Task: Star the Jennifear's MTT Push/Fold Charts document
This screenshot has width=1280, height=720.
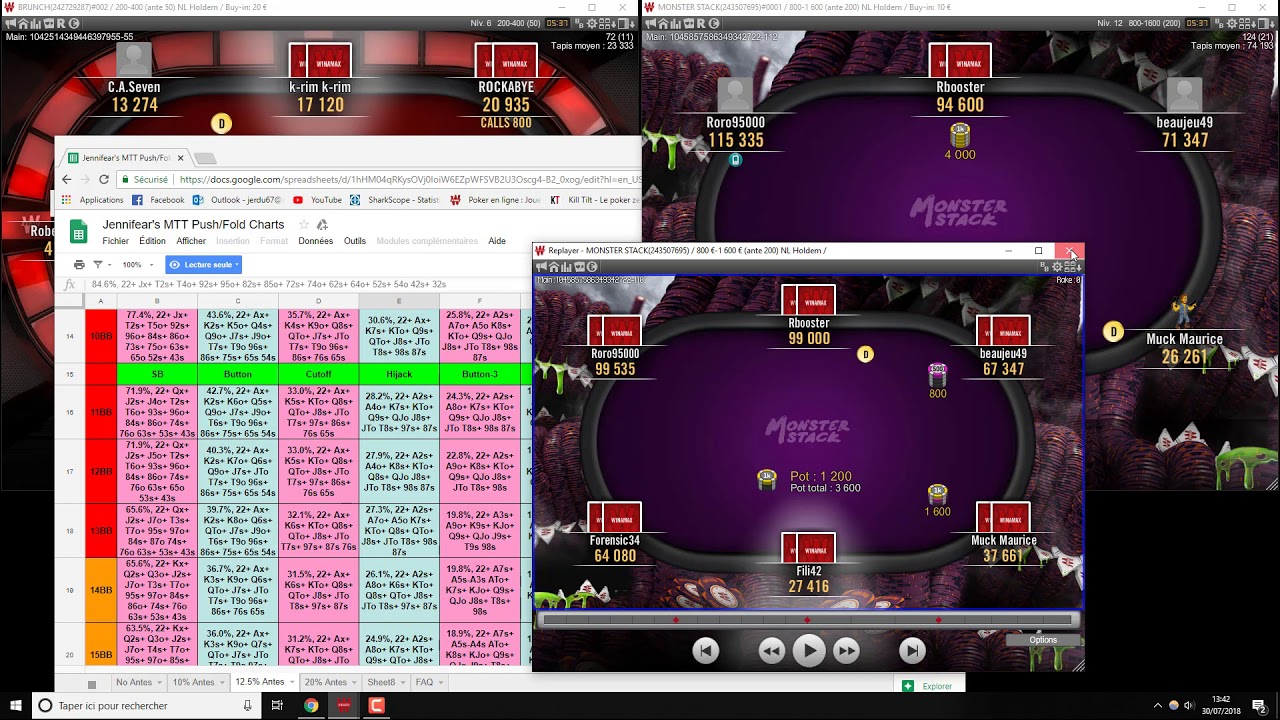Action: 302,225
